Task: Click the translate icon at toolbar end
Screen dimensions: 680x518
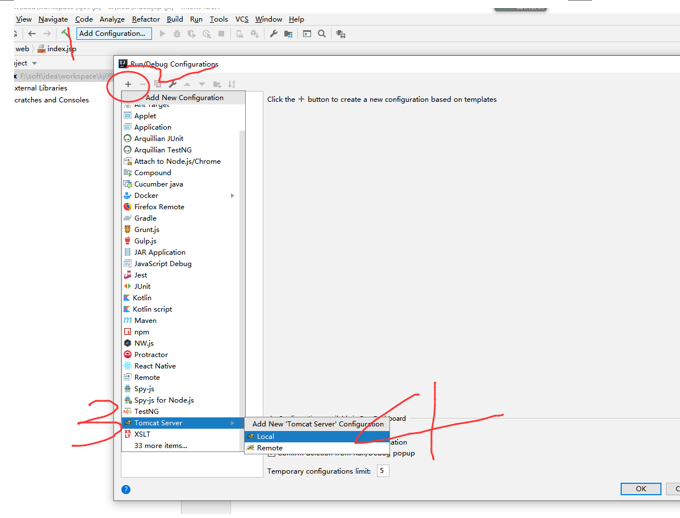Action: pos(341,34)
